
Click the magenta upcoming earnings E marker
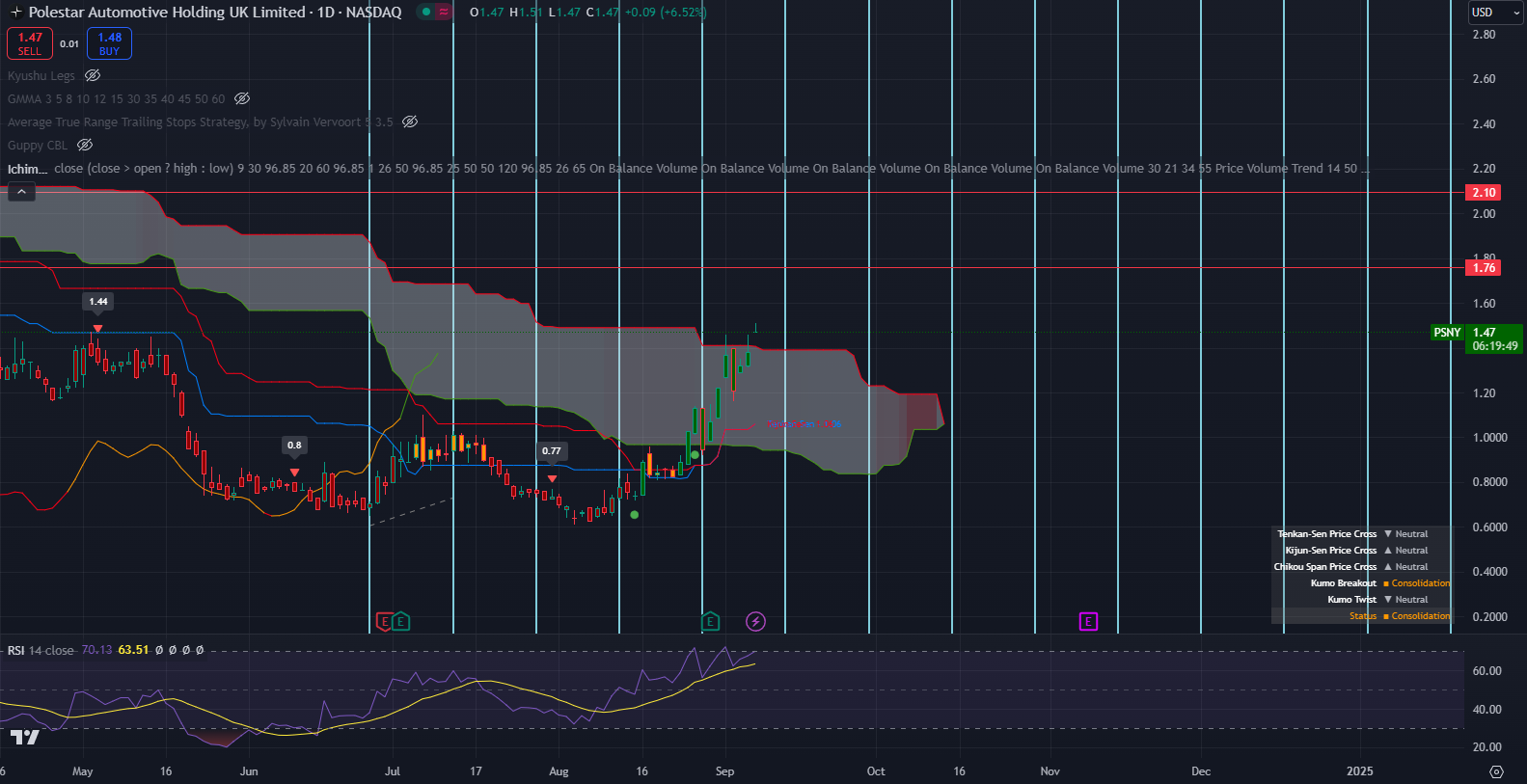[1088, 622]
